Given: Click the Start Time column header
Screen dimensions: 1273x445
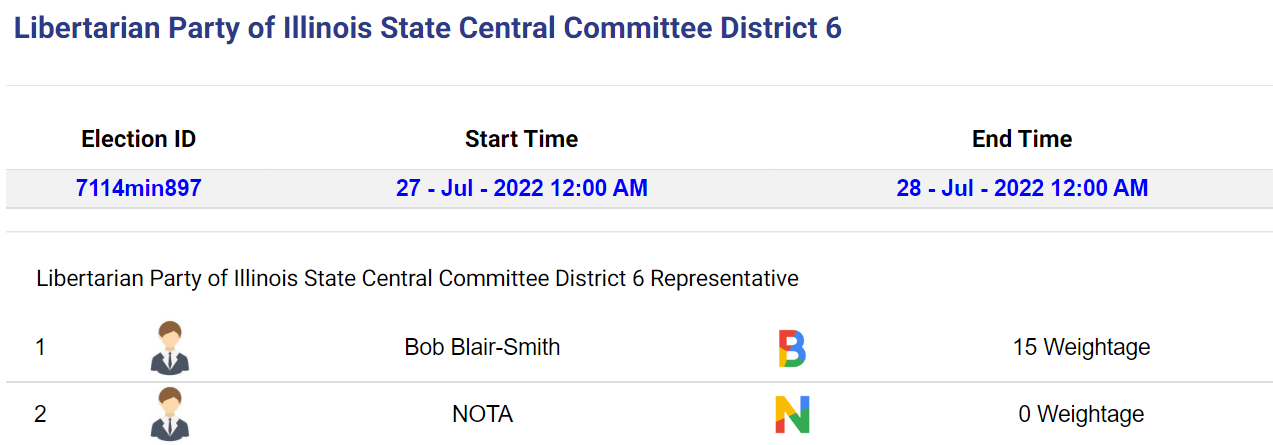Looking at the screenshot, I should tap(521, 139).
